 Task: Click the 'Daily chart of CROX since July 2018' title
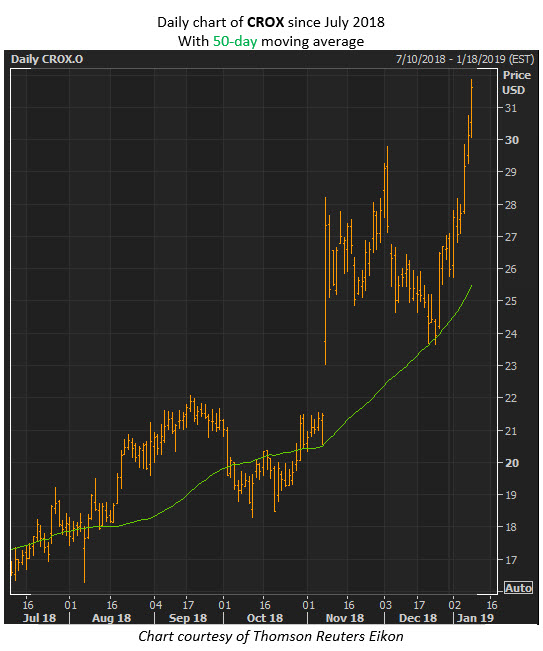coord(271,22)
